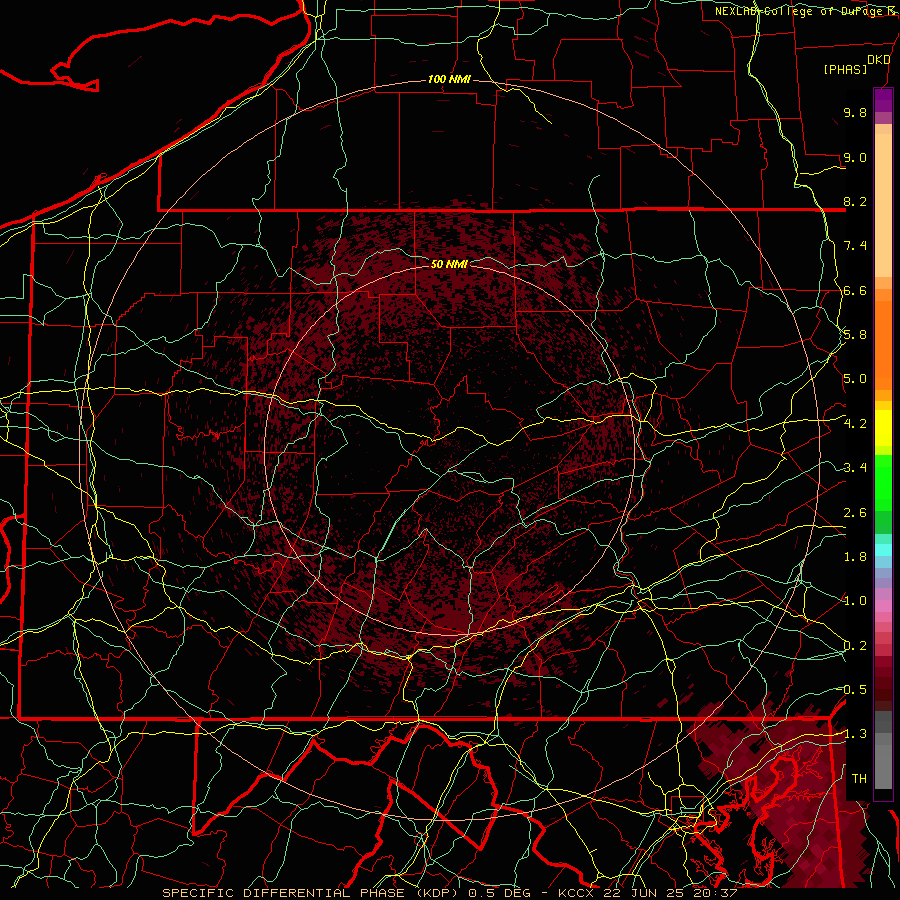Viewport: 900px width, 900px height.
Task: Select the 7.4 legend value
Action: click(x=855, y=246)
